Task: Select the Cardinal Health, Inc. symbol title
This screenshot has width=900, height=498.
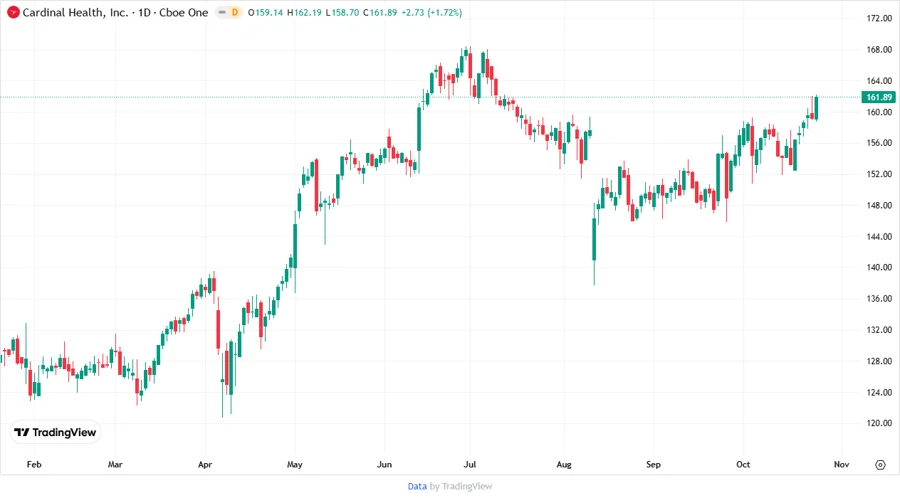Action: point(75,13)
